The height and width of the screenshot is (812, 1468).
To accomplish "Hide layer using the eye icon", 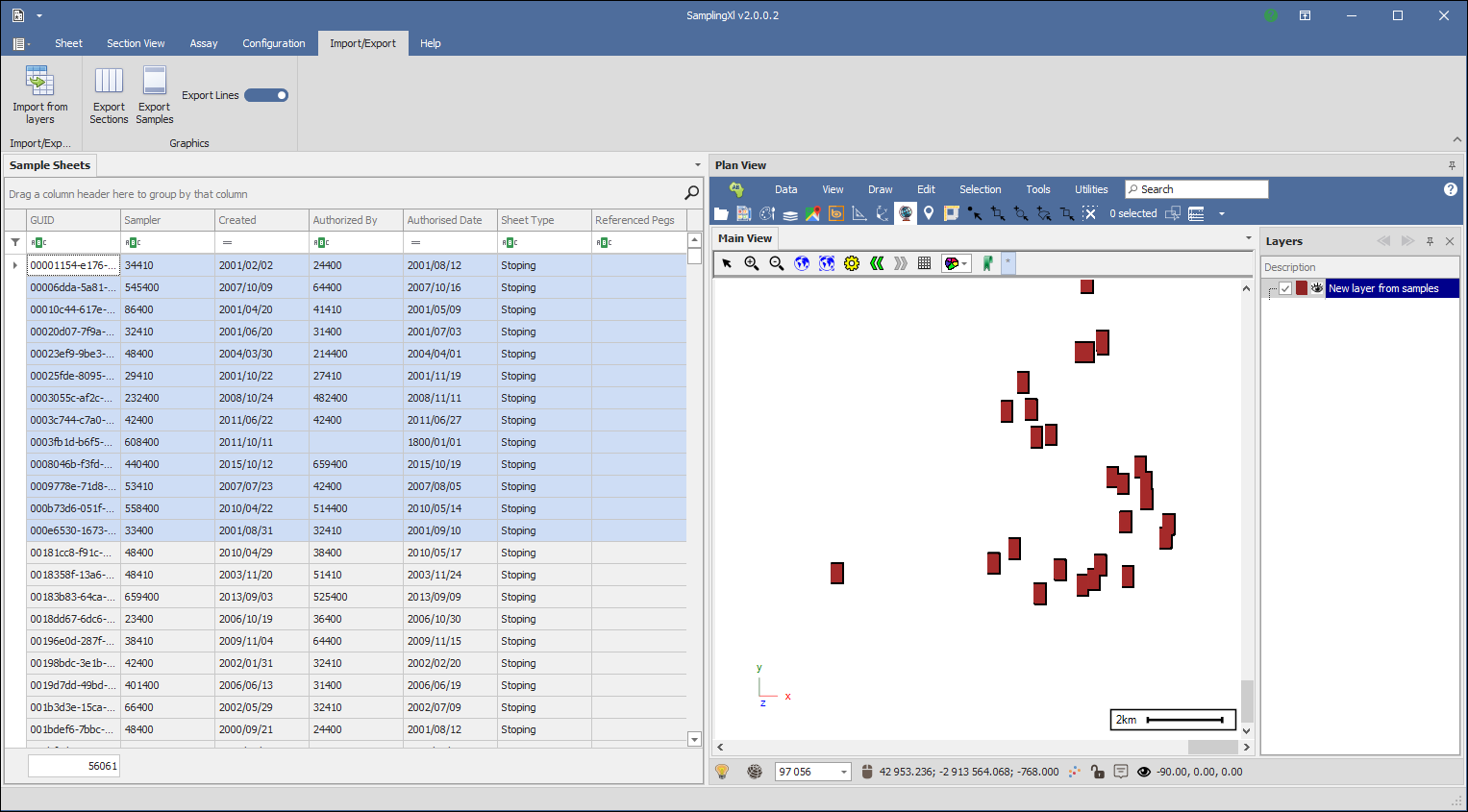I will [x=1317, y=288].
